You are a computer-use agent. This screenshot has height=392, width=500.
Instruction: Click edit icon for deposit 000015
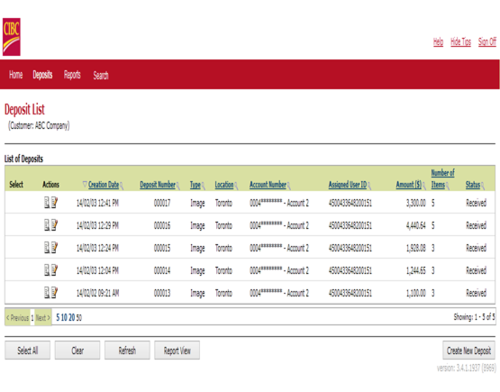tap(54, 248)
